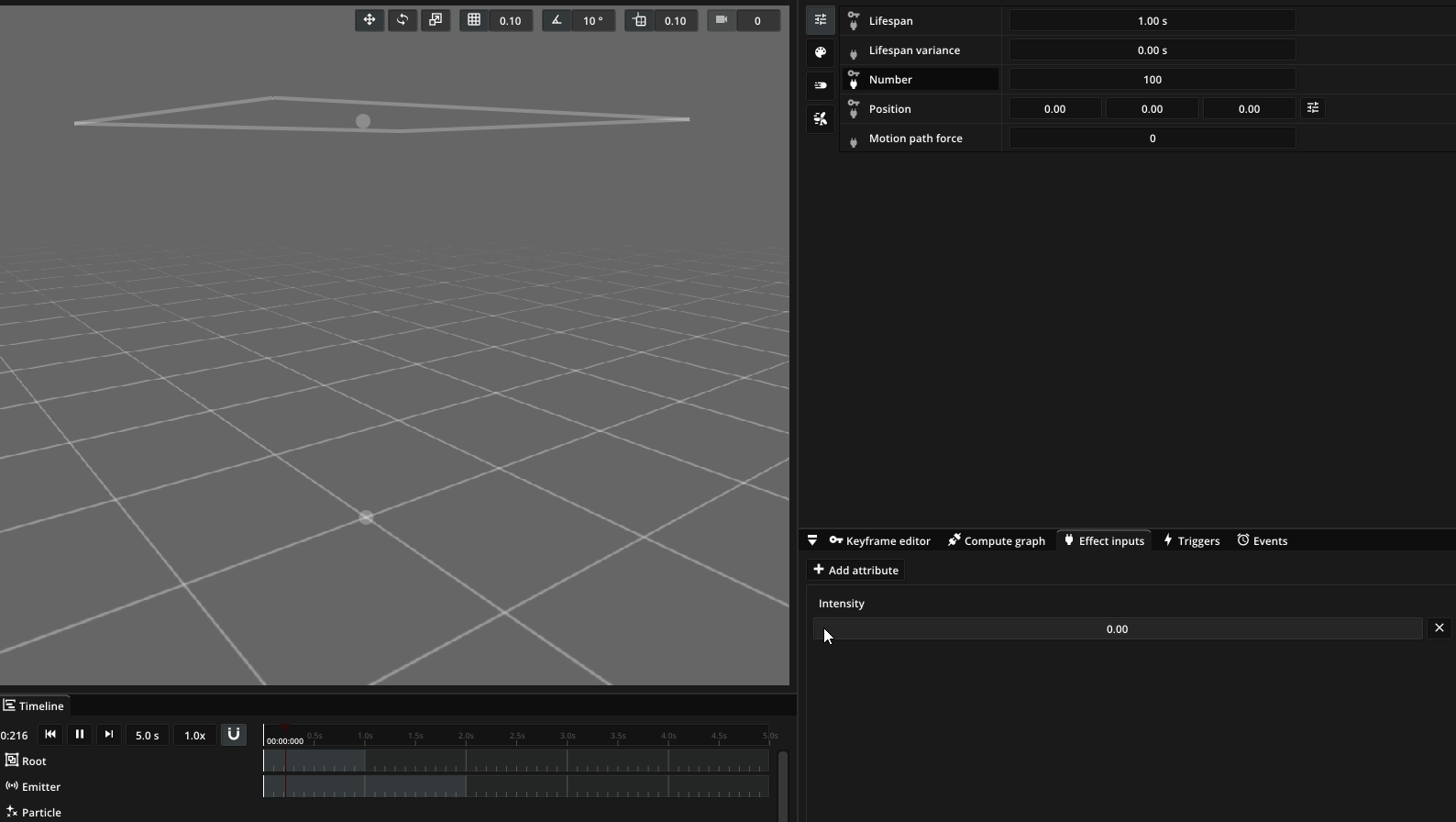Viewport: 1456px width, 822px height.
Task: Step to next frame
Action: click(x=109, y=734)
